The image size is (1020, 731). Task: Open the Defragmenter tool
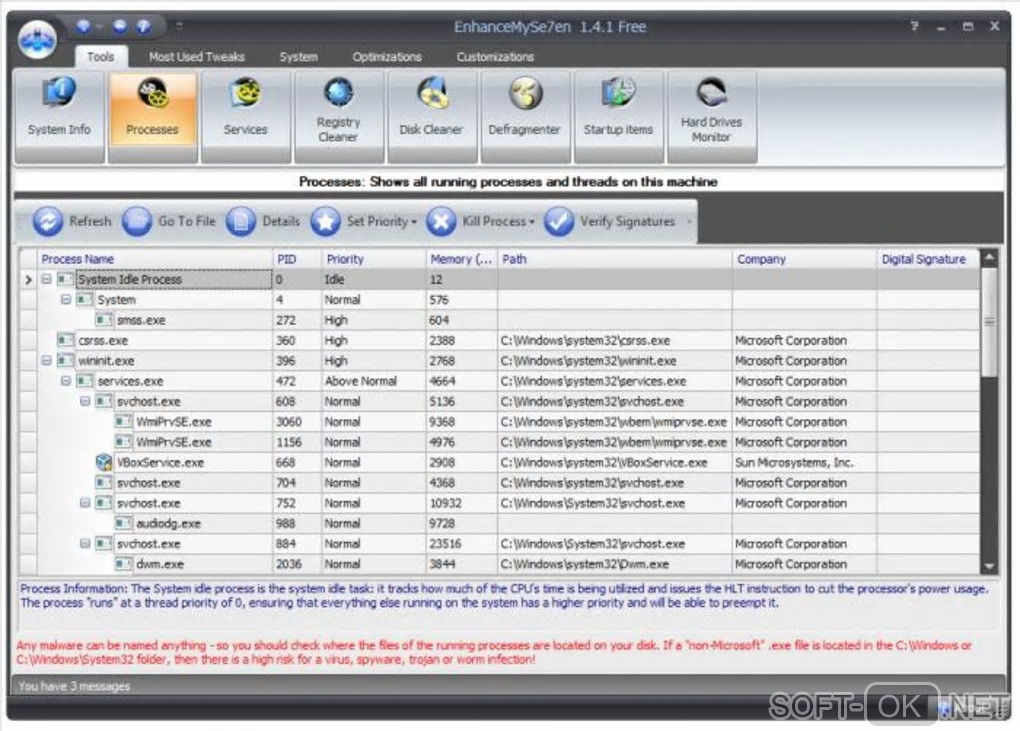pyautogui.click(x=525, y=116)
